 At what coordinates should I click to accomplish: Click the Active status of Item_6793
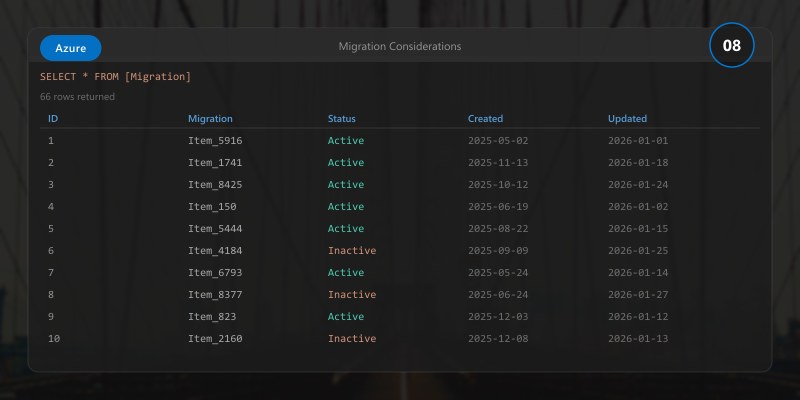tap(346, 272)
